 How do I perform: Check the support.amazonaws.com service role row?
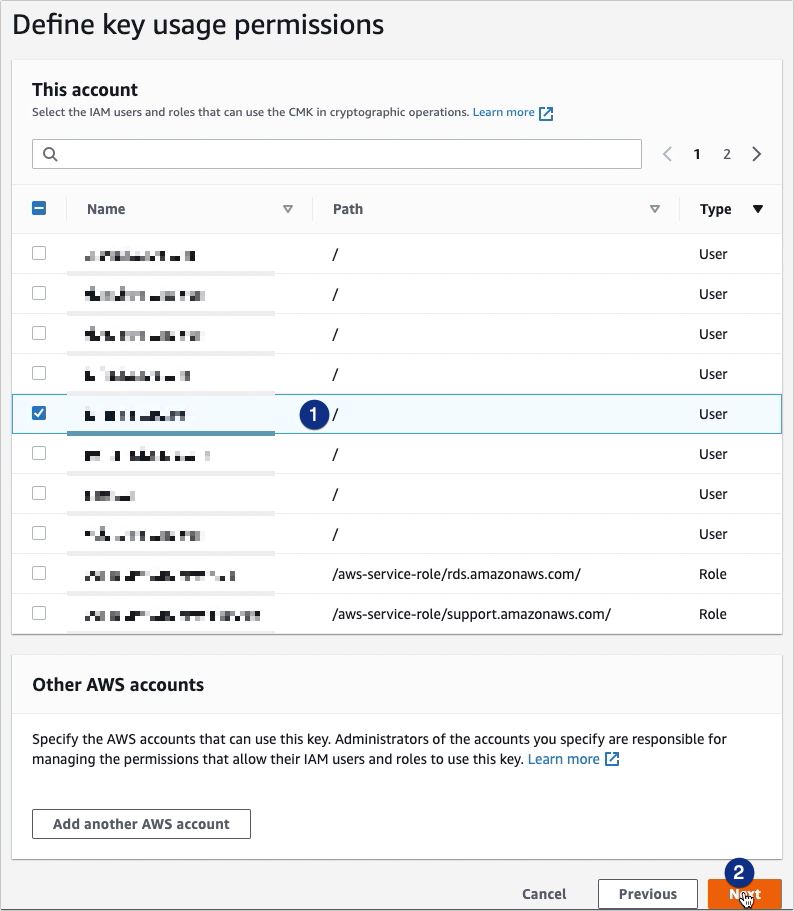click(x=39, y=613)
